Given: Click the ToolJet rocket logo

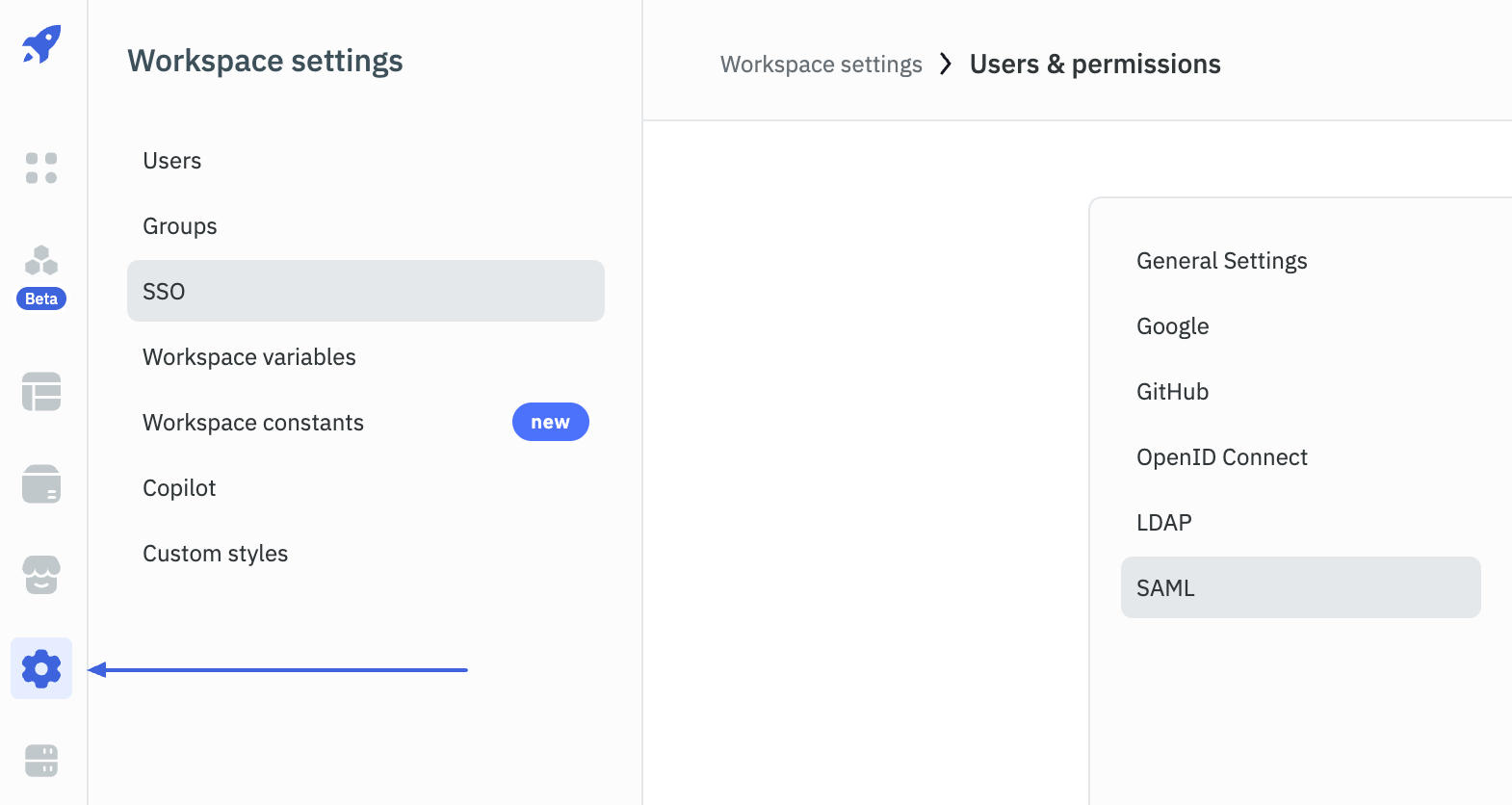Looking at the screenshot, I should coord(41,44).
